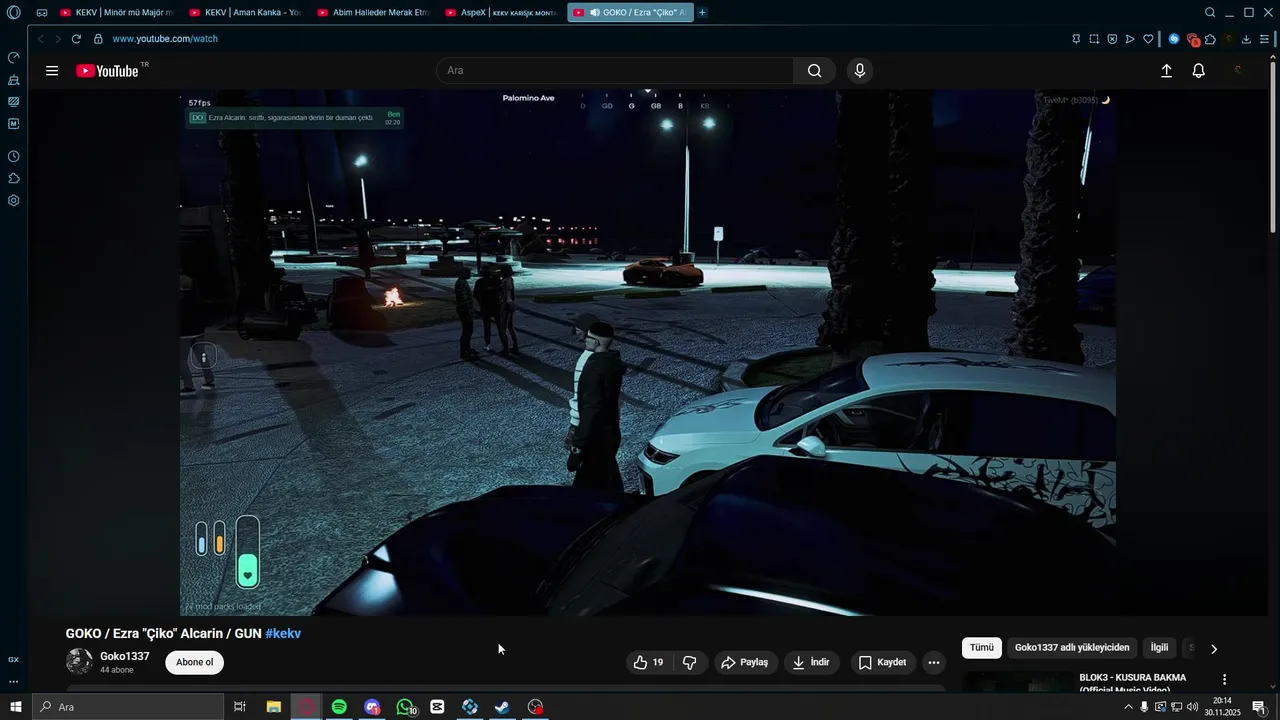Open the Goko1337 channel avatar

pos(79,662)
